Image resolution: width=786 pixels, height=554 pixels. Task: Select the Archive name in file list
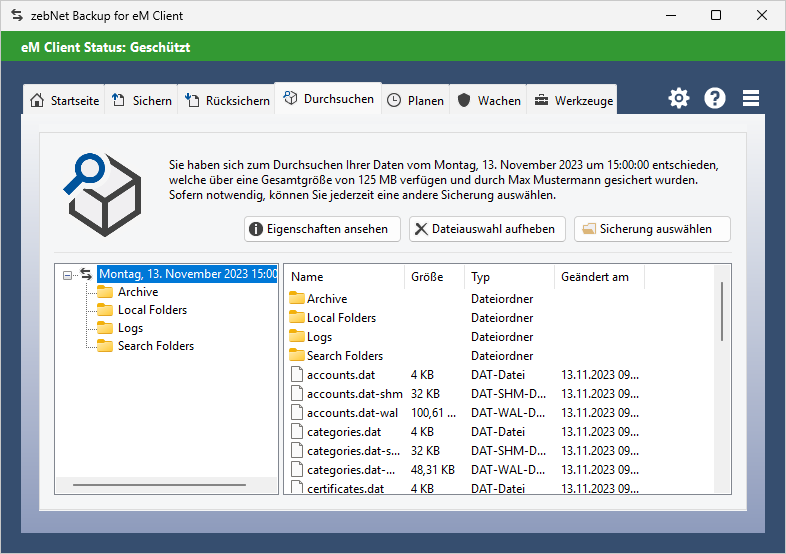point(327,299)
